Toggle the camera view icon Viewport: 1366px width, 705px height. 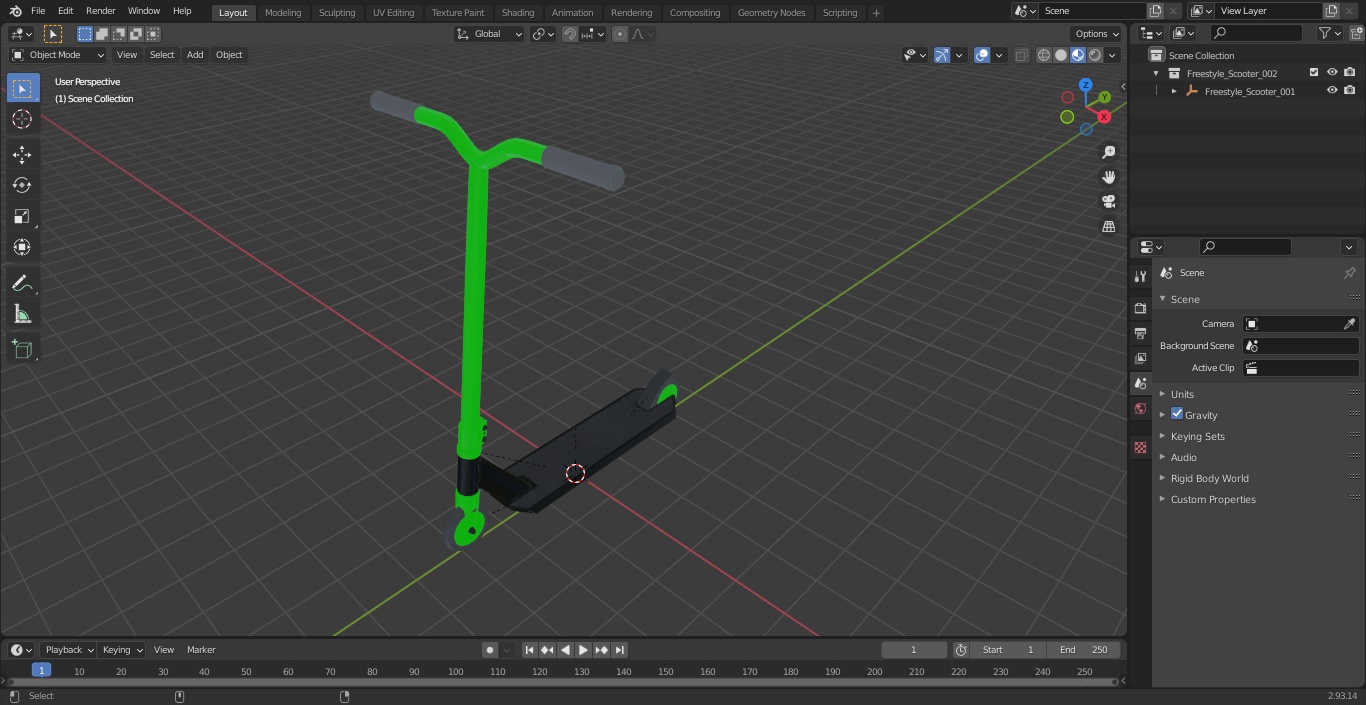pos(1108,201)
